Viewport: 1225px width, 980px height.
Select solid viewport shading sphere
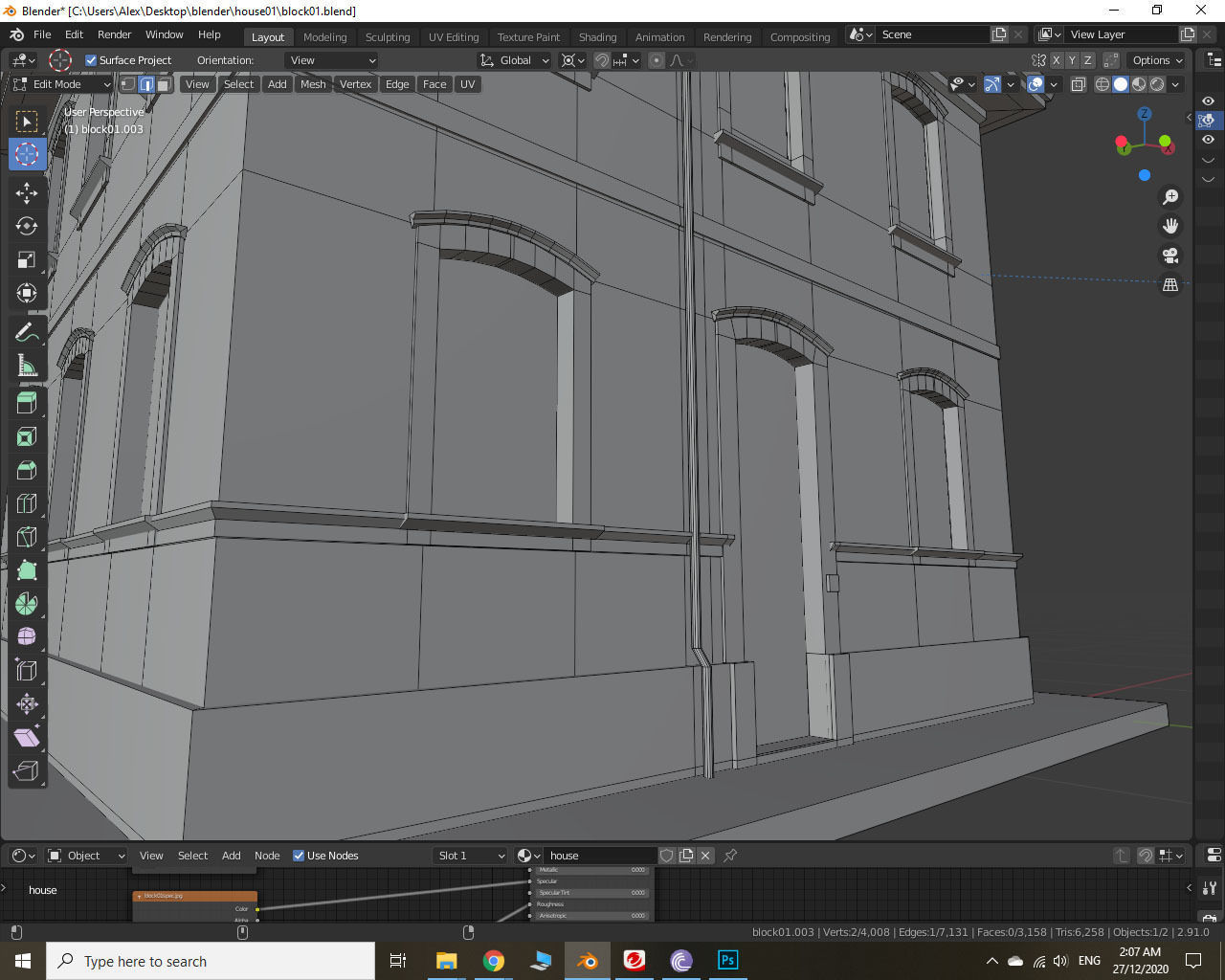[1121, 84]
